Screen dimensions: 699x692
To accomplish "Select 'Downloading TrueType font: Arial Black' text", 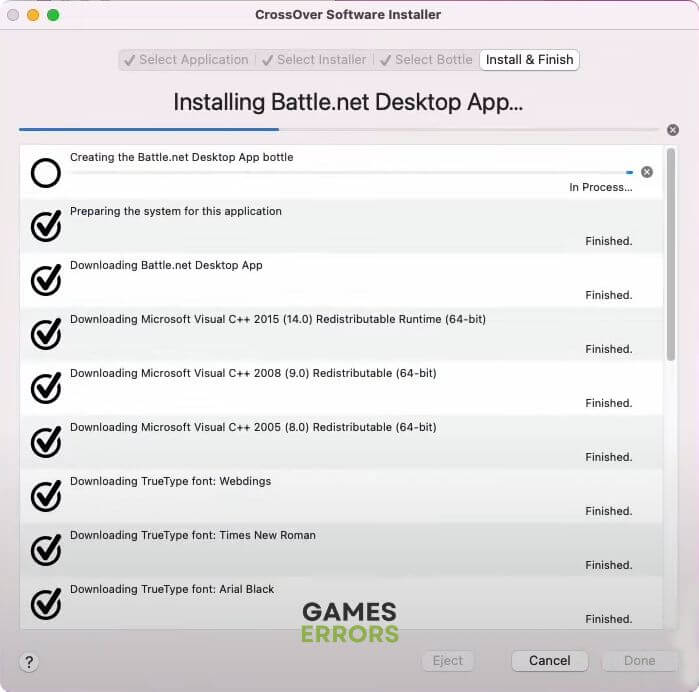I will 172,589.
